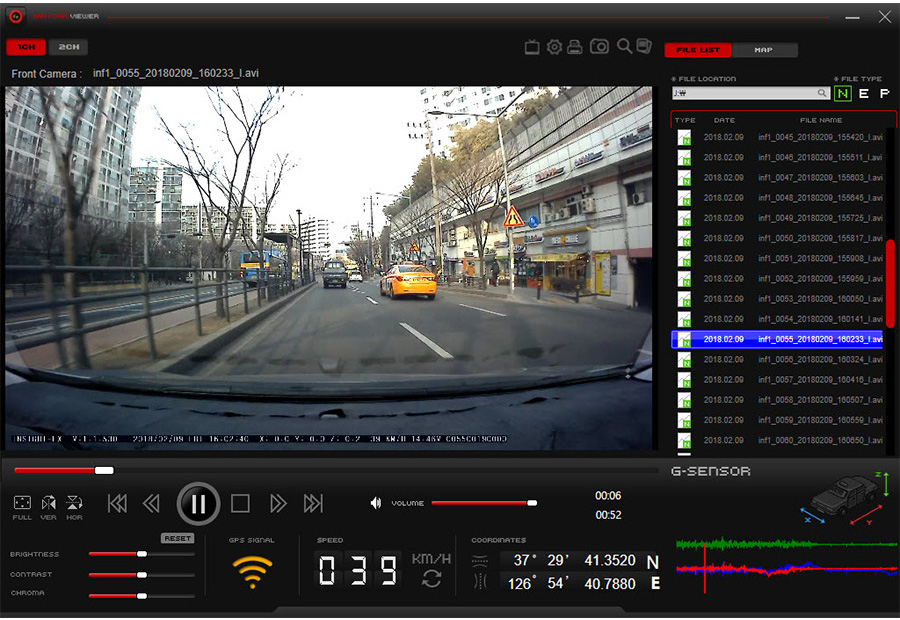This screenshot has width=900, height=620.
Task: Switch to the MAP tab
Action: (x=763, y=50)
